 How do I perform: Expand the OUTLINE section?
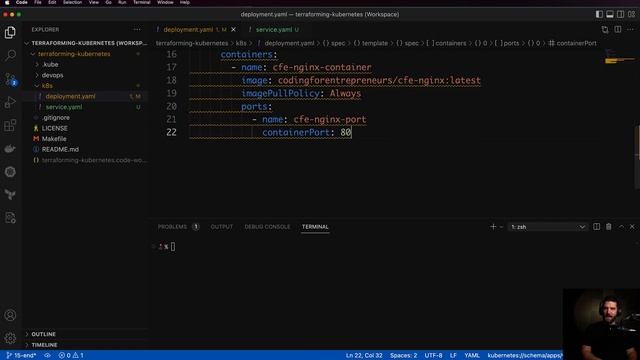[x=43, y=334]
